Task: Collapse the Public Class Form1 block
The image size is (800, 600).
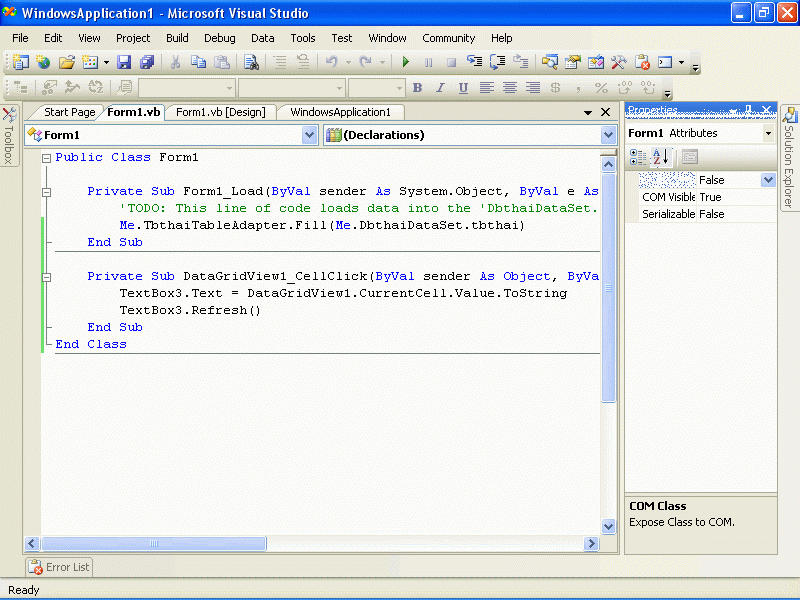Action: tap(46, 158)
